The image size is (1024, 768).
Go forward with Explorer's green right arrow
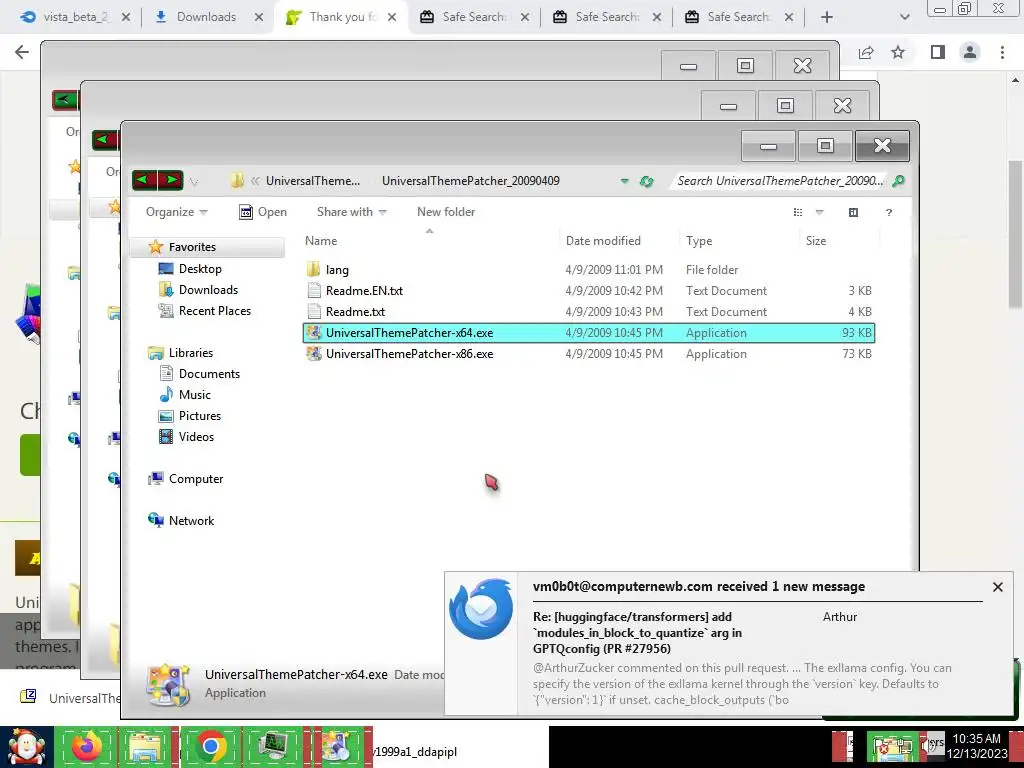click(170, 180)
